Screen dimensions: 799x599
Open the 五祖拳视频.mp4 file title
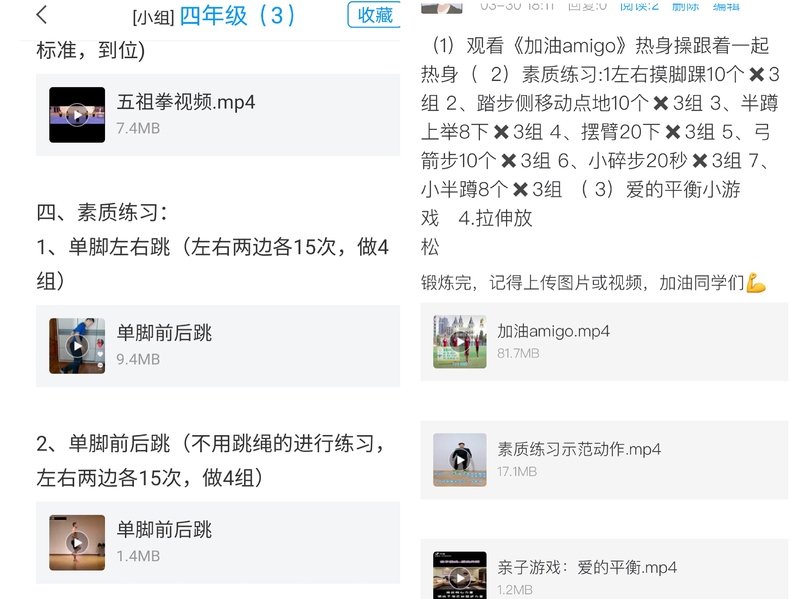click(x=186, y=102)
